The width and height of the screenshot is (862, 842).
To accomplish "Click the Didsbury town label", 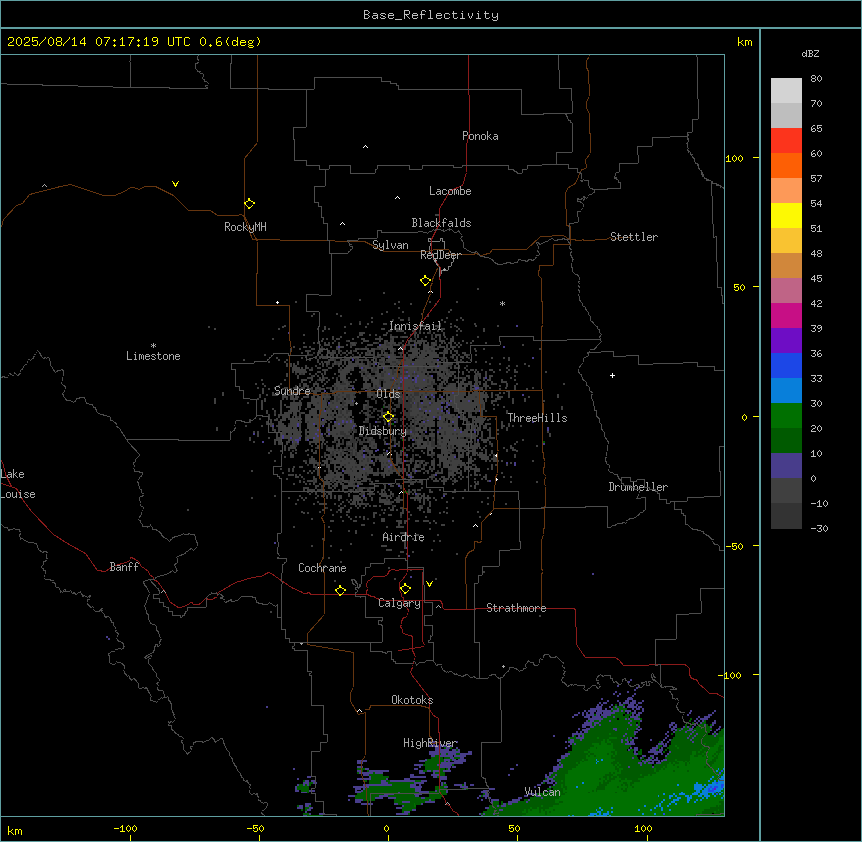I will pyautogui.click(x=383, y=431).
